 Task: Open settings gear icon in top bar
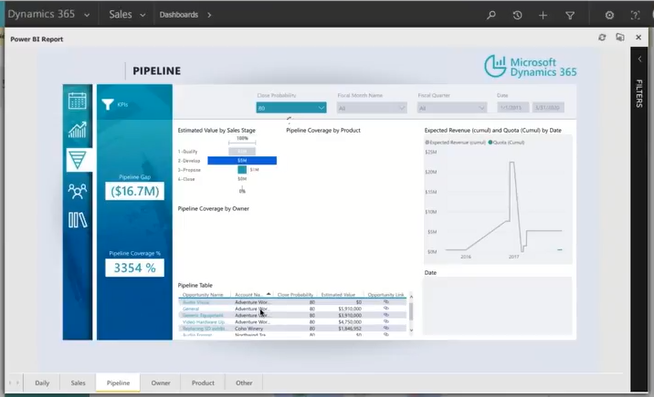pyautogui.click(x=609, y=15)
